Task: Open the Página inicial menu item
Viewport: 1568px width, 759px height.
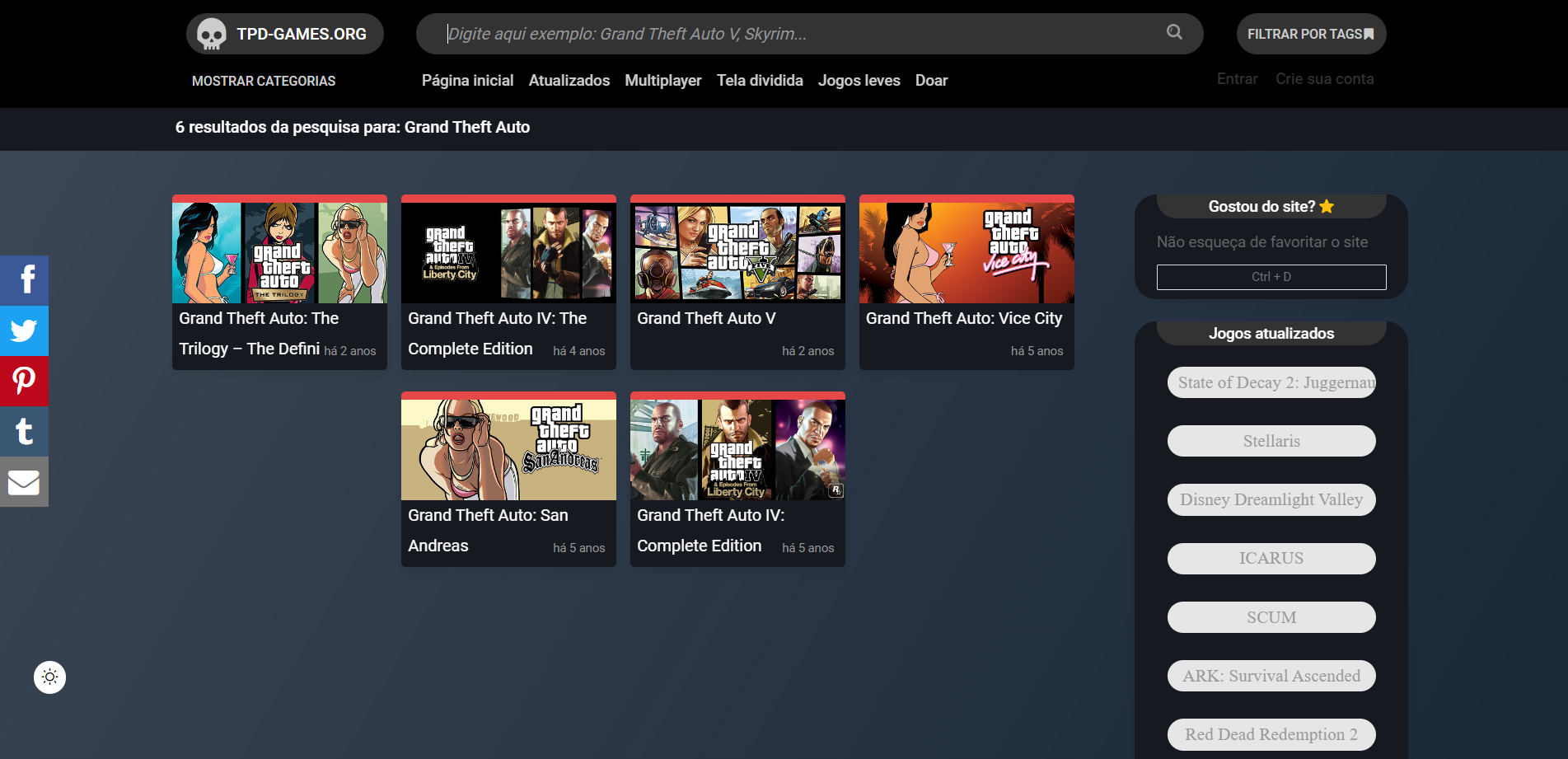Action: click(467, 81)
